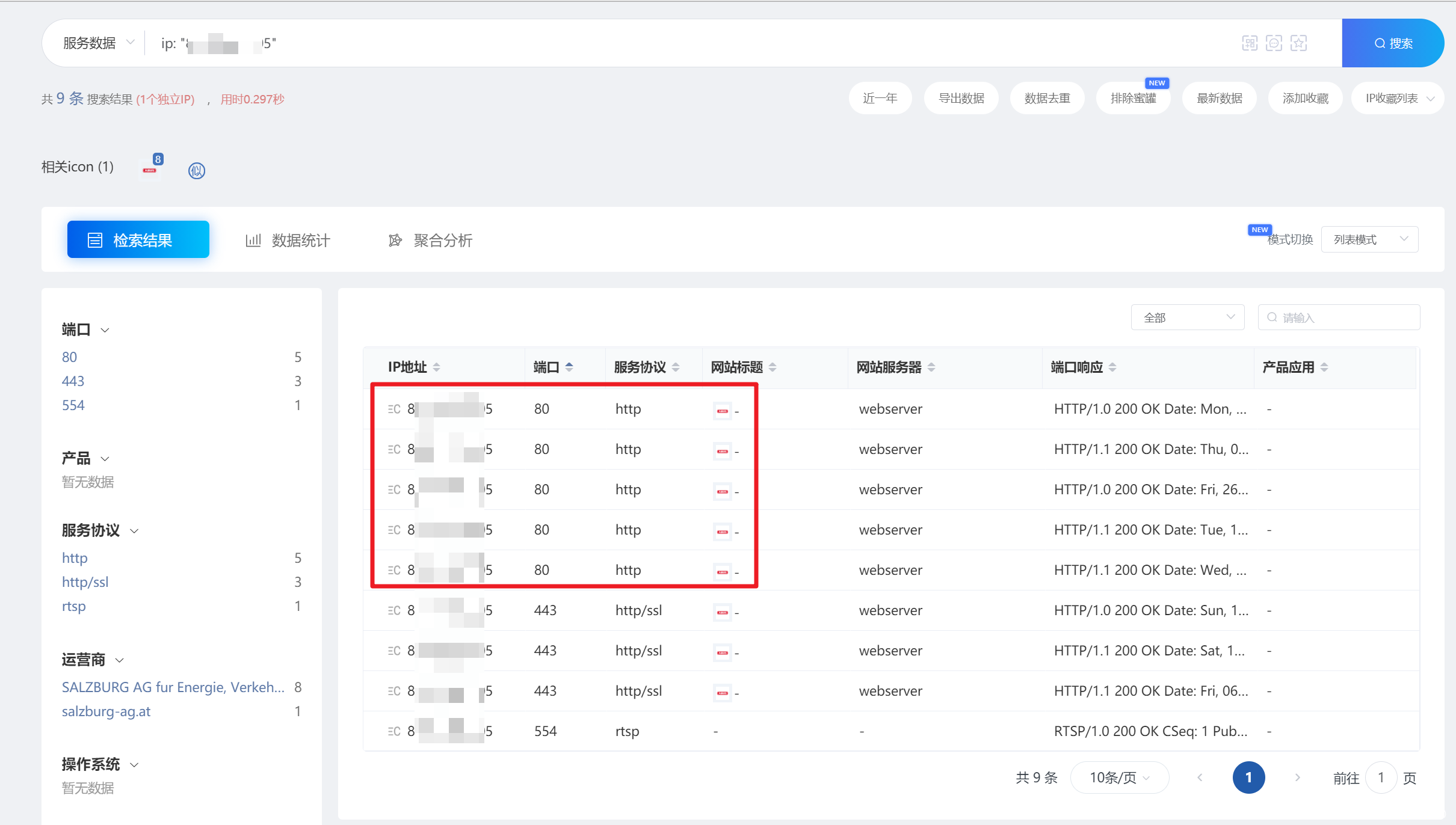This screenshot has height=825, width=1456.
Task: Open the 列表模式 mode dropdown
Action: 1369,239
